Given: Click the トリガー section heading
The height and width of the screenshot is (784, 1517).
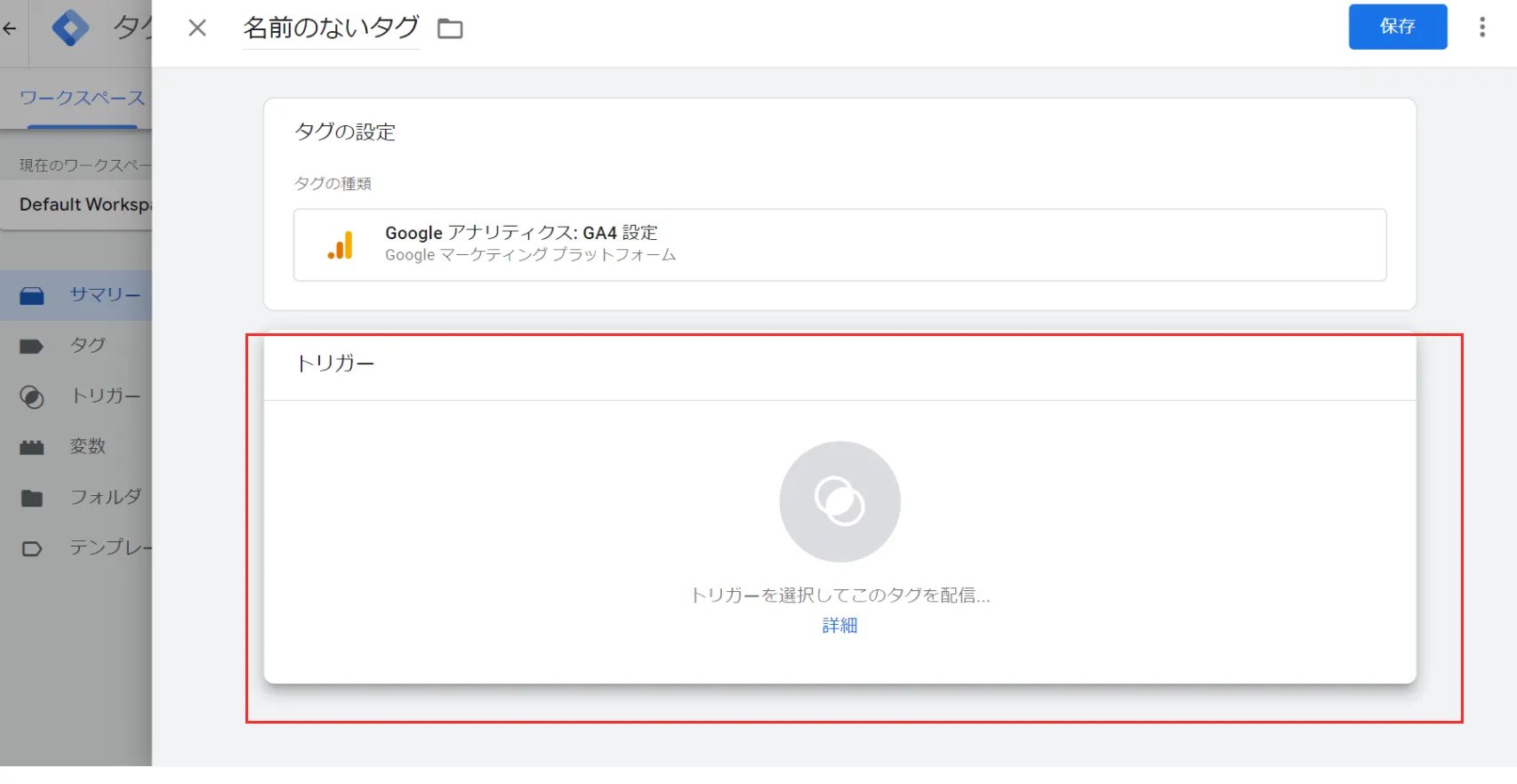Looking at the screenshot, I should 335,364.
